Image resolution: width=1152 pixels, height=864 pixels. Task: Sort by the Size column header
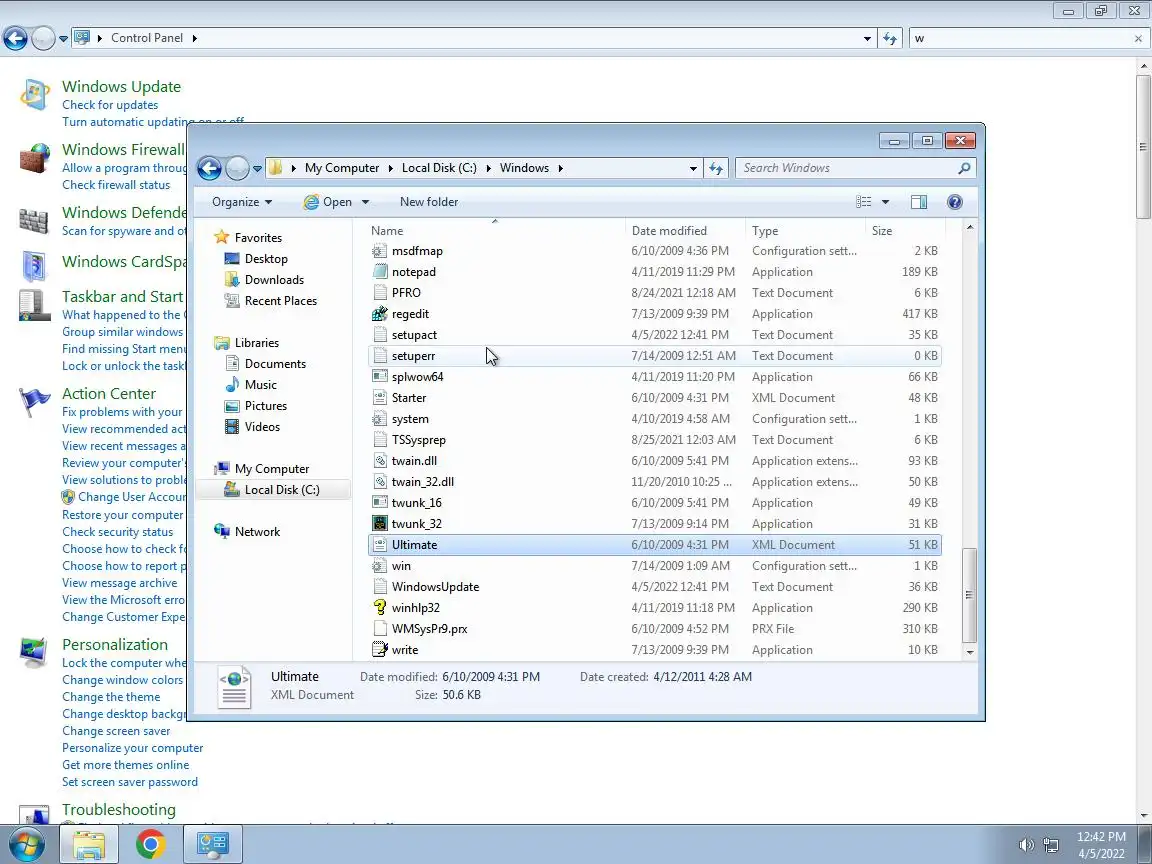(x=905, y=230)
